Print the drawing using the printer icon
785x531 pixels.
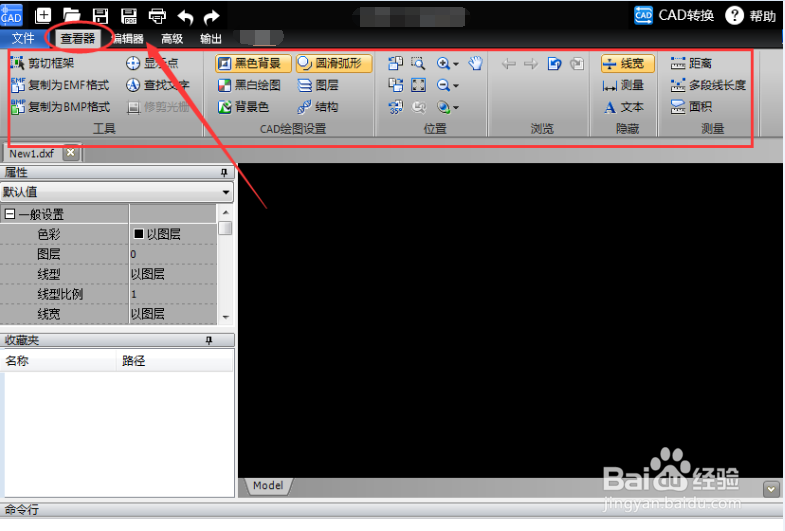point(158,16)
